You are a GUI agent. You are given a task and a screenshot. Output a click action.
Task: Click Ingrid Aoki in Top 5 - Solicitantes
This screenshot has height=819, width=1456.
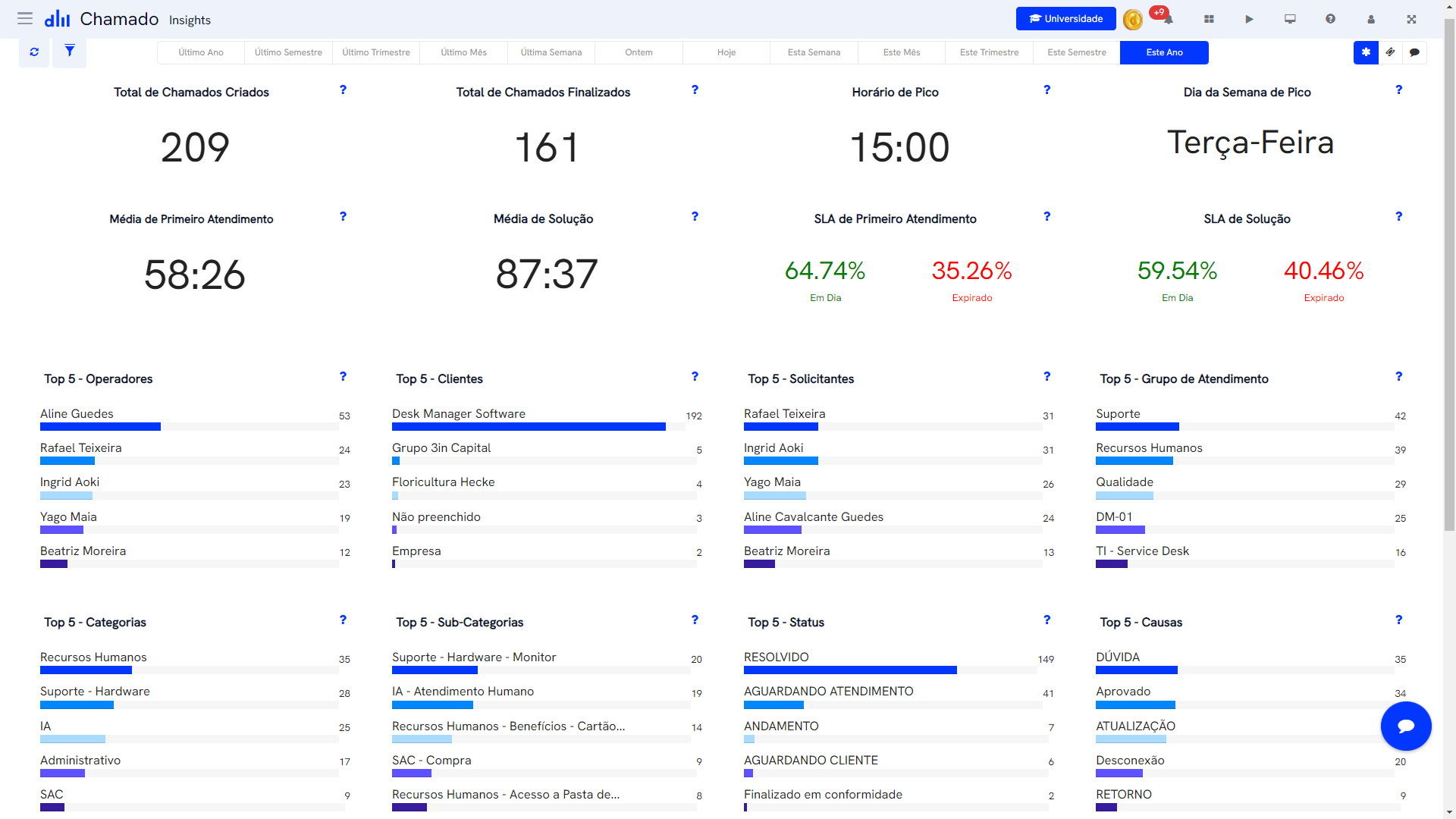(773, 448)
